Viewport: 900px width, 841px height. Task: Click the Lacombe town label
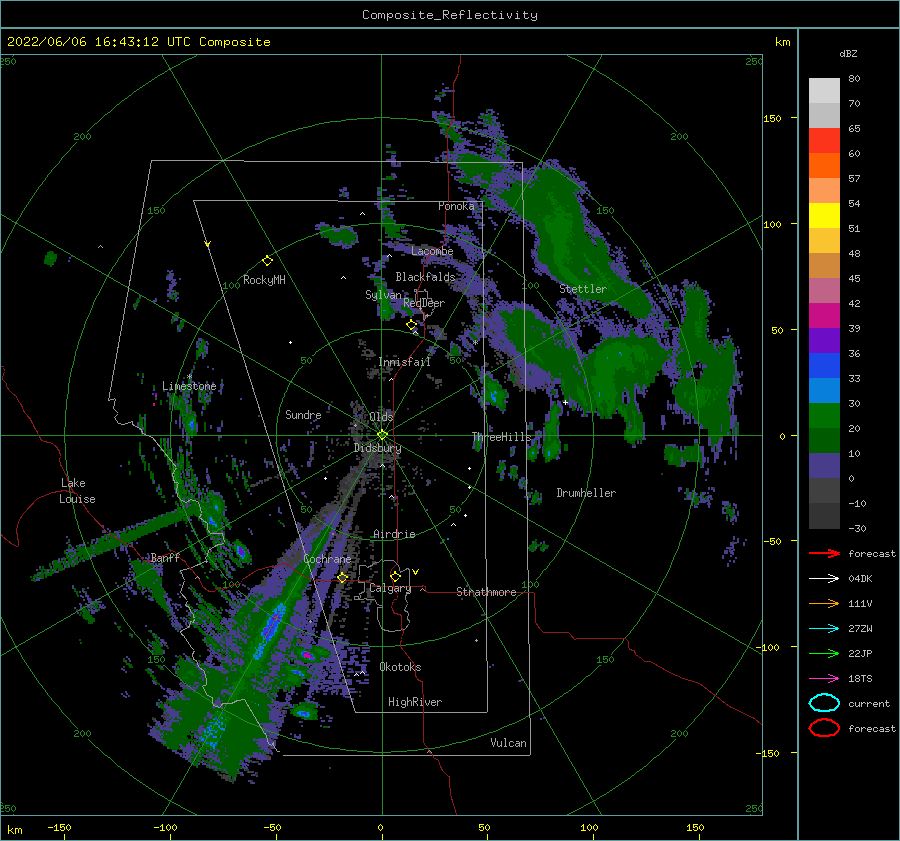click(432, 251)
